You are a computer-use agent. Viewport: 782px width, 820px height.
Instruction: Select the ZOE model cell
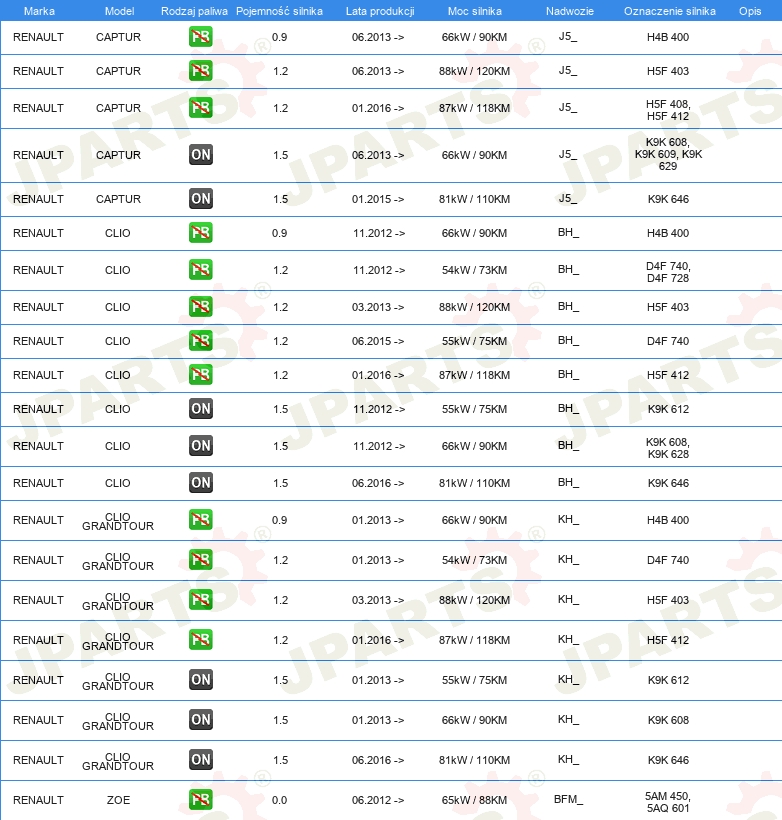pyautogui.click(x=118, y=800)
